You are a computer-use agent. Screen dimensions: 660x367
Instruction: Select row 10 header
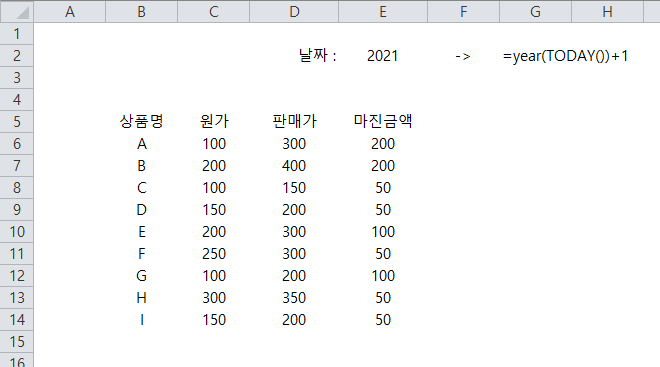pos(17,231)
